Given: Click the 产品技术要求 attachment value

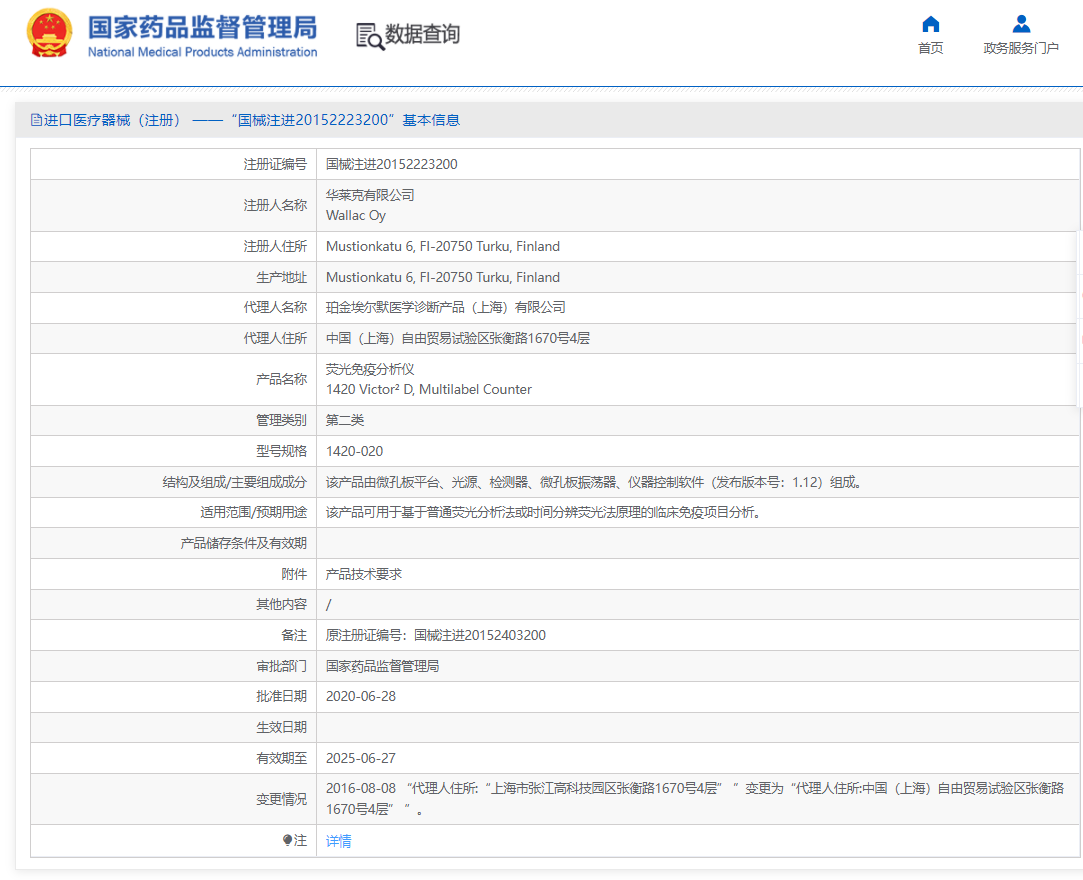Looking at the screenshot, I should (x=364, y=574).
